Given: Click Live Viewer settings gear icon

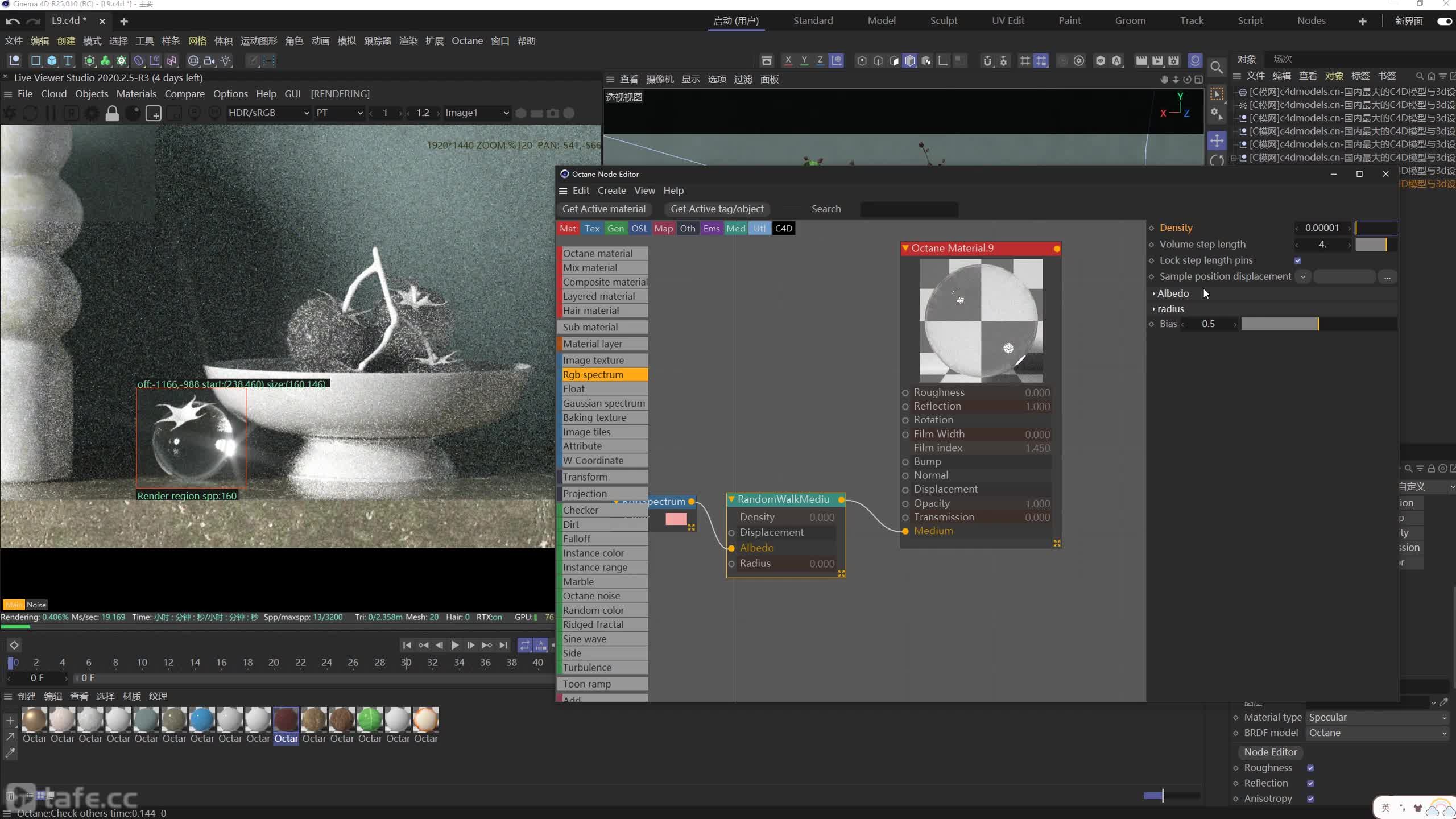Looking at the screenshot, I should coord(91,113).
